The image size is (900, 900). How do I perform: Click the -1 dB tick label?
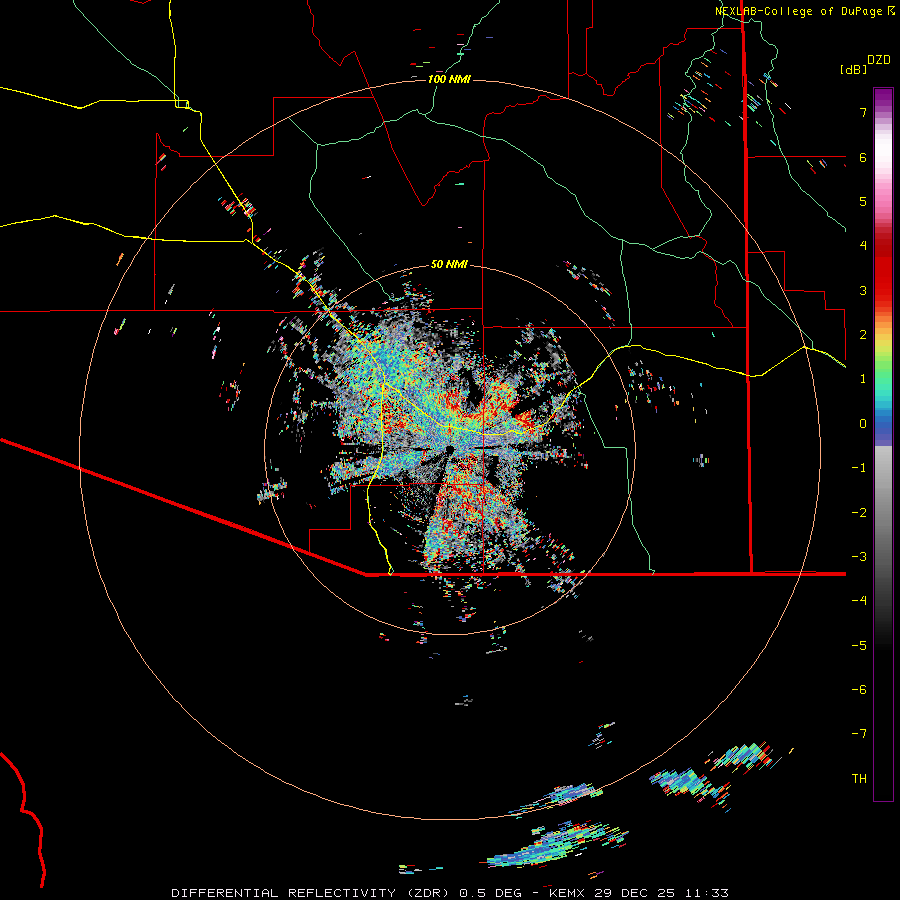click(859, 468)
